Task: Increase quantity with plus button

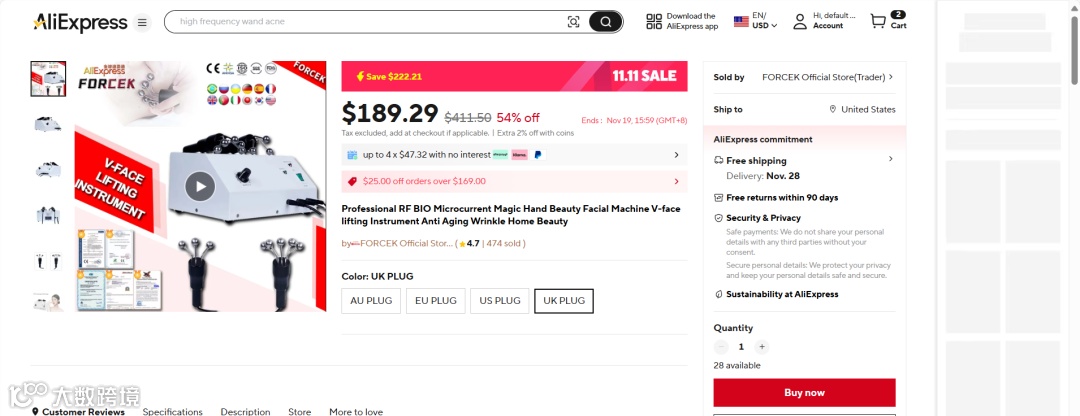Action: (x=762, y=347)
